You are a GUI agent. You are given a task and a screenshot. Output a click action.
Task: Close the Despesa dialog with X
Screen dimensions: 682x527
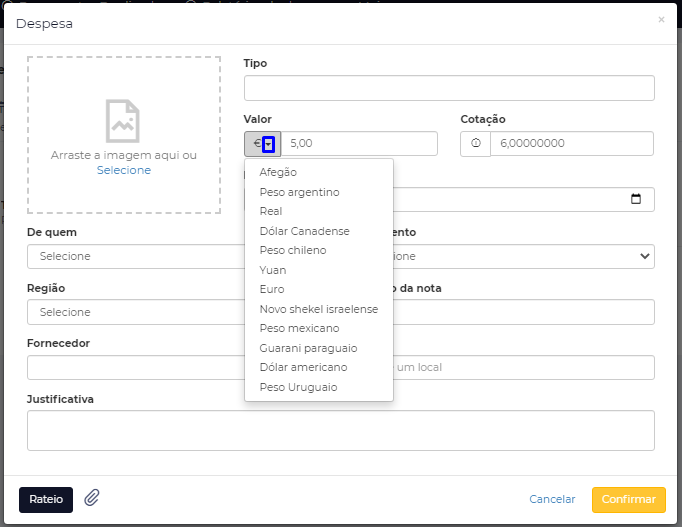pos(661,20)
